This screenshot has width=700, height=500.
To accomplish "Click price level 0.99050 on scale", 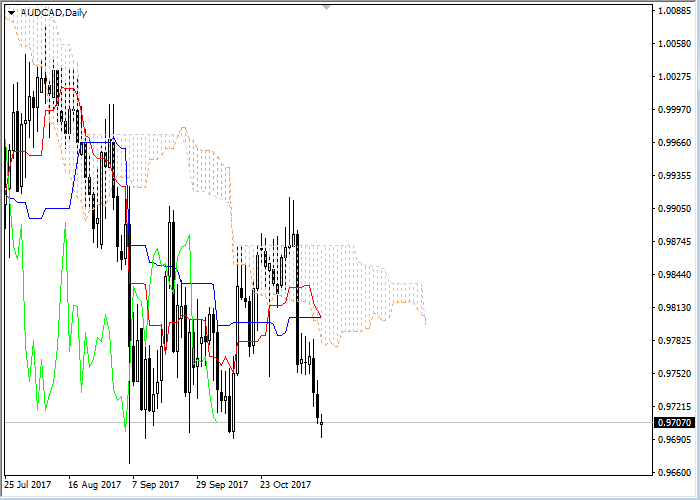I will (x=675, y=209).
